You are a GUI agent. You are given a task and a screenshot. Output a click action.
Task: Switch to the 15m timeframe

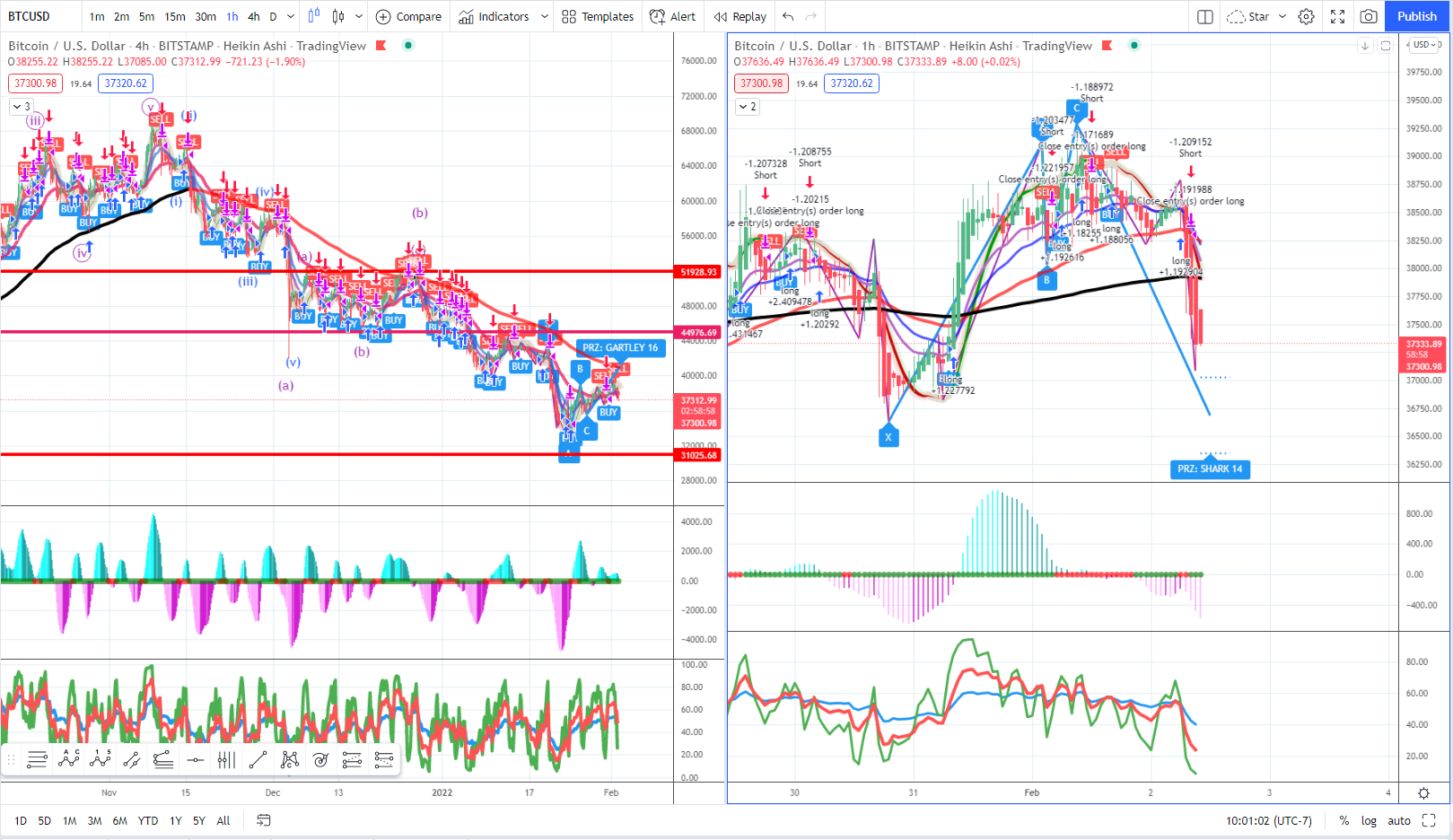pyautogui.click(x=175, y=16)
